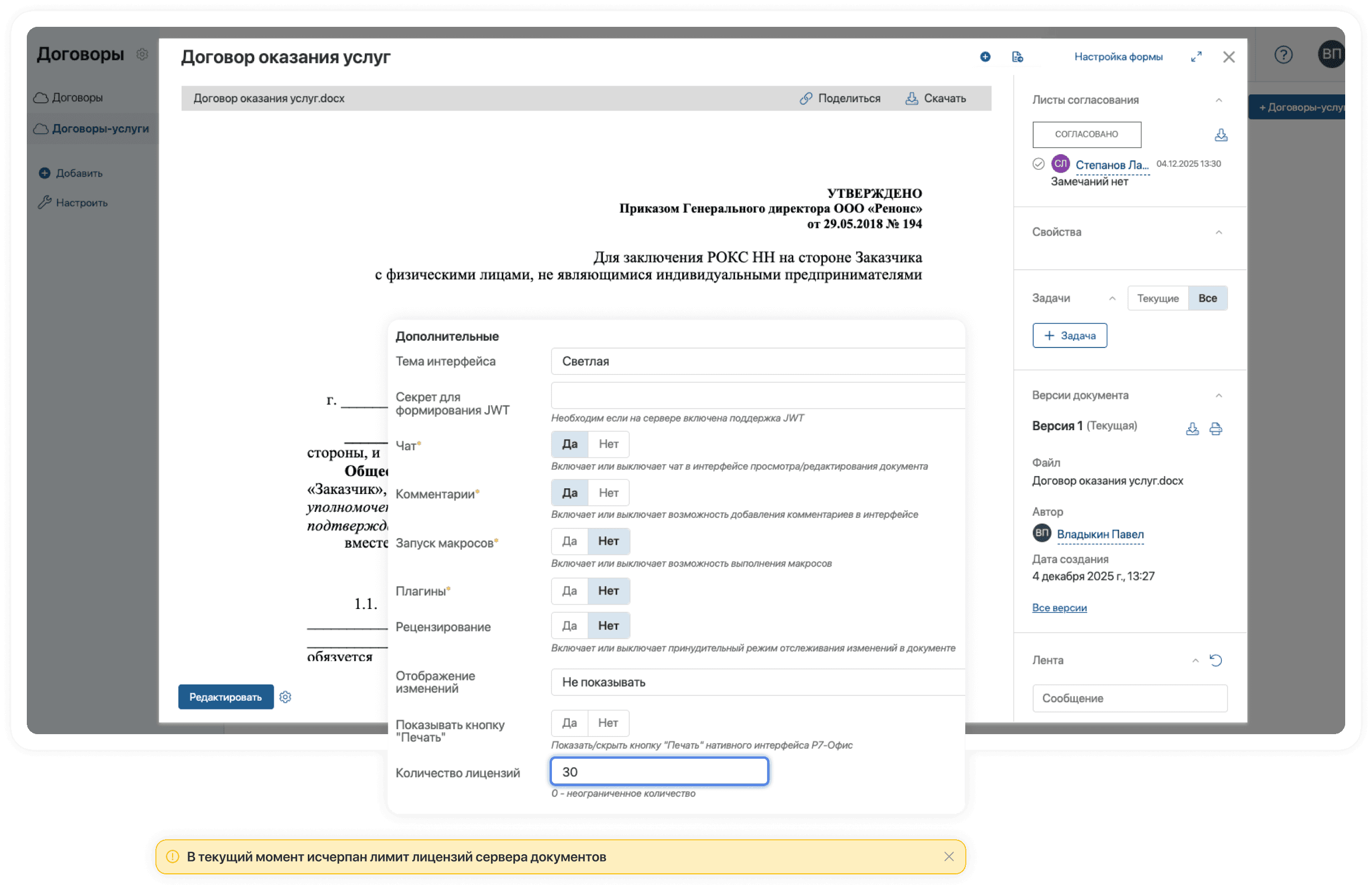Open the Тема интерфейса dropdown

pos(758,361)
